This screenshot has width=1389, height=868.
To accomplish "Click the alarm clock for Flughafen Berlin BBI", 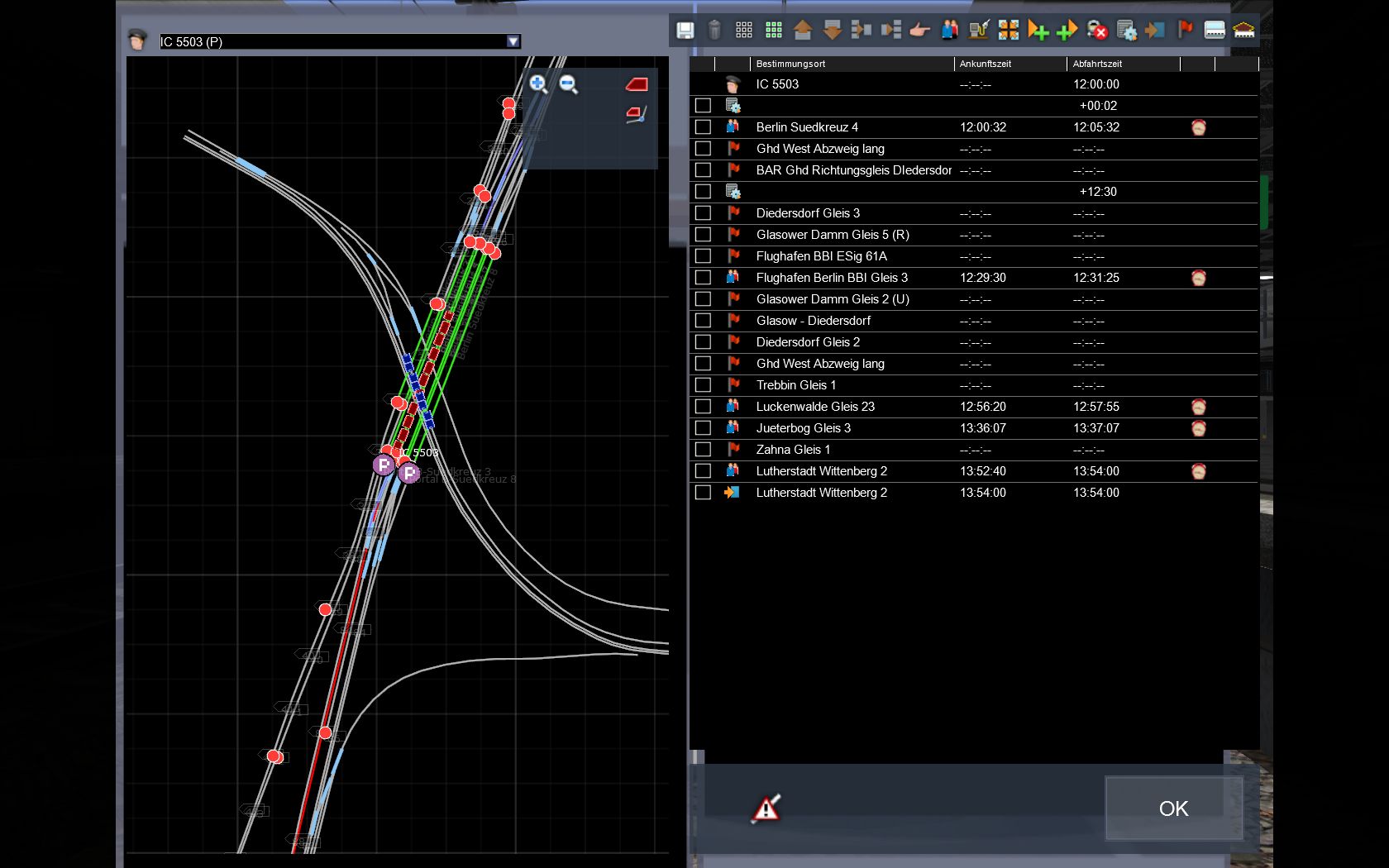I will coord(1198,278).
